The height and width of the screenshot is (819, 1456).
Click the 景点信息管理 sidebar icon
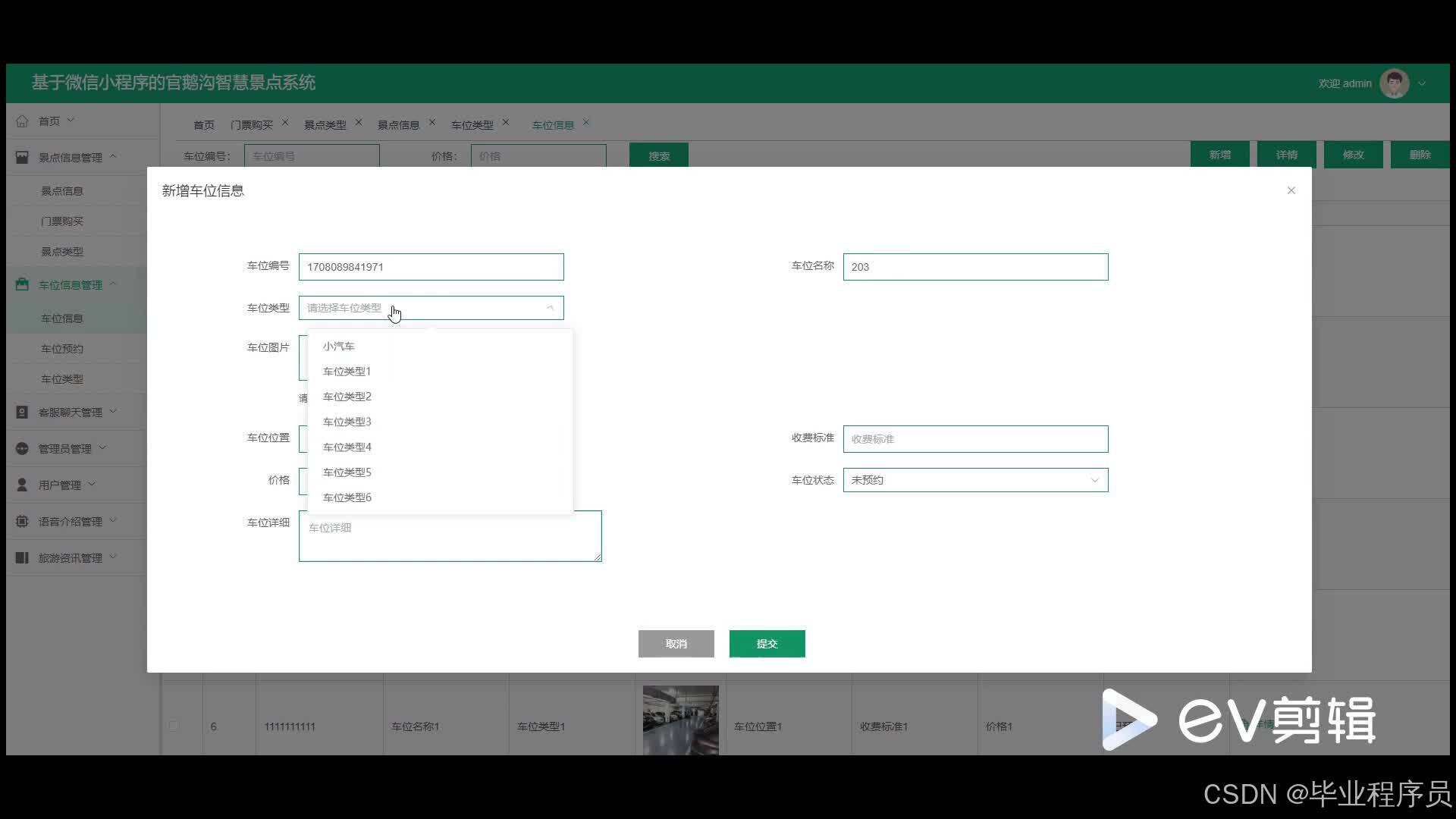pyautogui.click(x=22, y=158)
